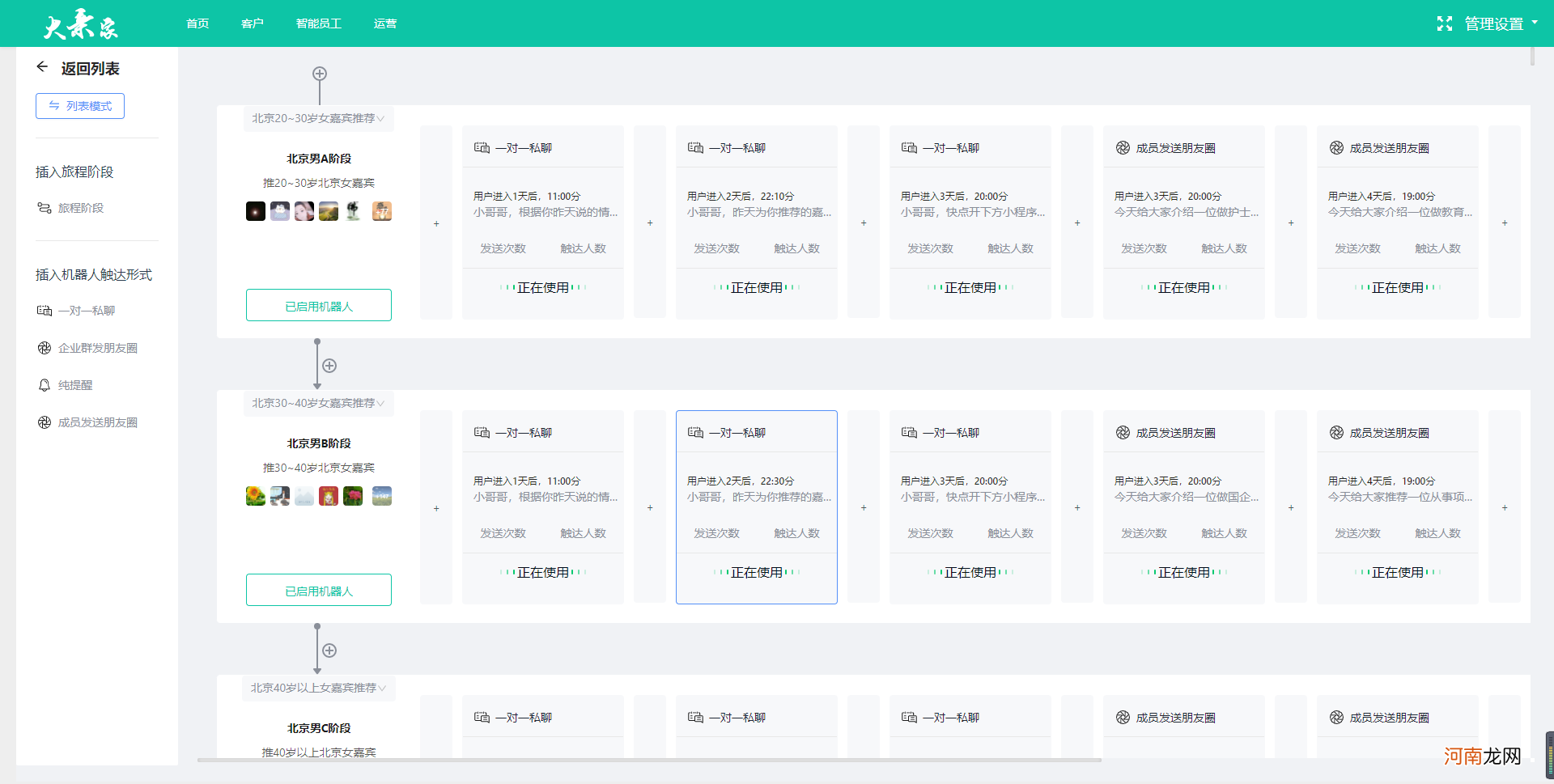Image resolution: width=1554 pixels, height=784 pixels.
Task: Click moments icon on stage C last card
Action: [x=1336, y=718]
